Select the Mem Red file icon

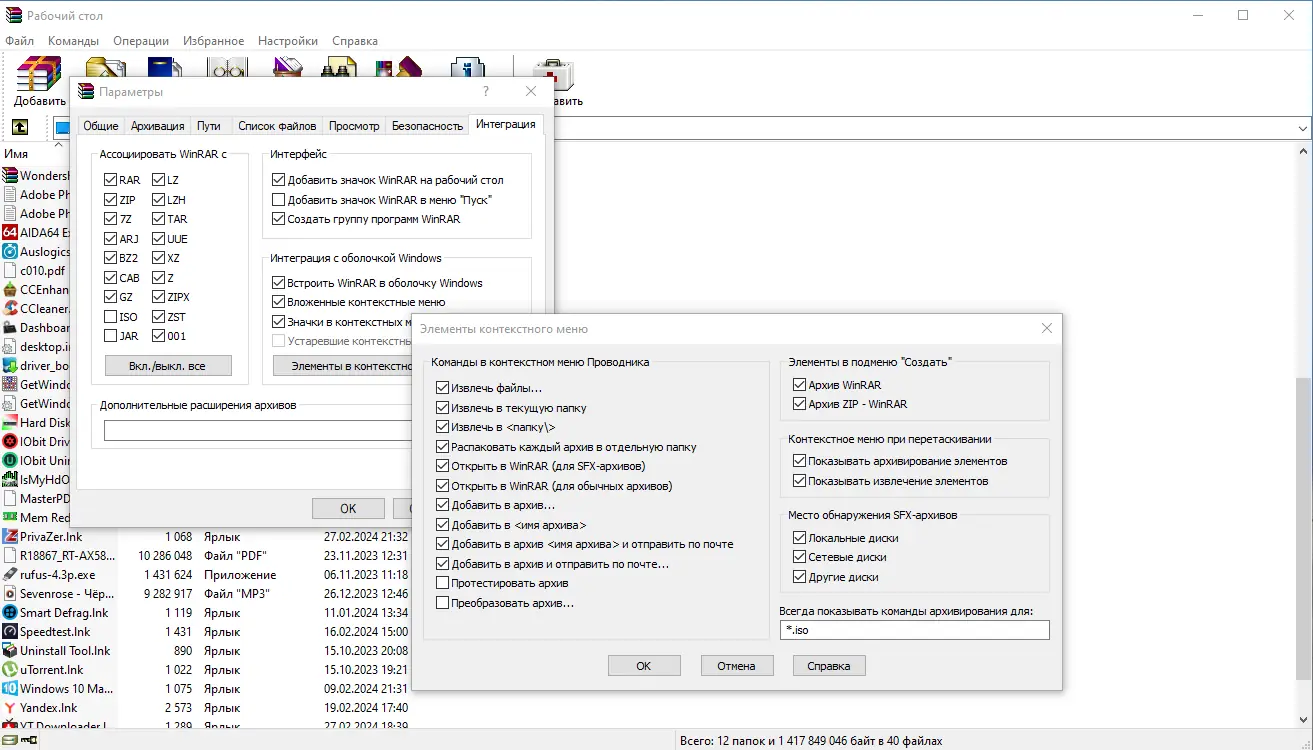click(11, 517)
